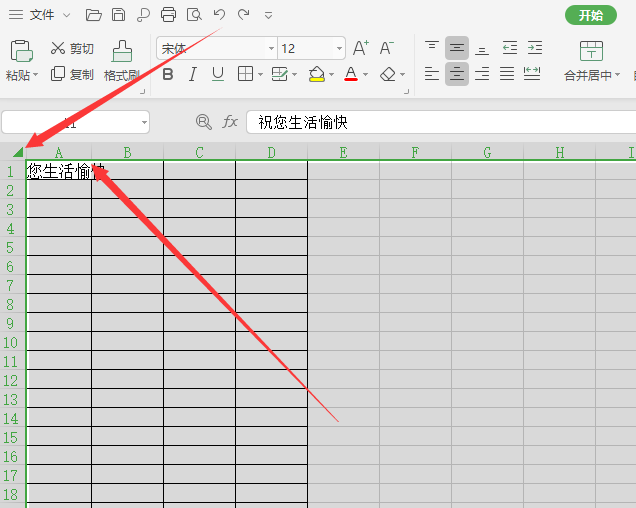Select cell A1 with 您生活愉快 text
Viewport: 636px width, 508px height.
point(58,171)
